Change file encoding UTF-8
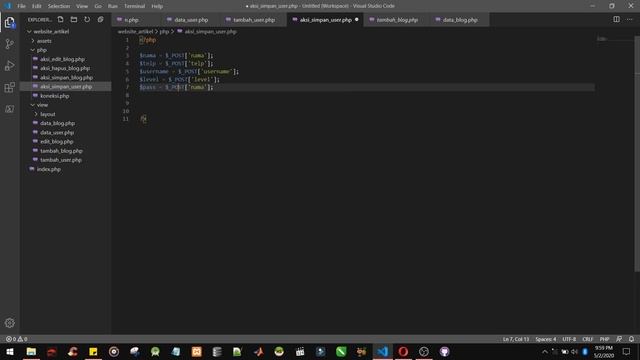The image size is (640, 360). pyautogui.click(x=569, y=339)
